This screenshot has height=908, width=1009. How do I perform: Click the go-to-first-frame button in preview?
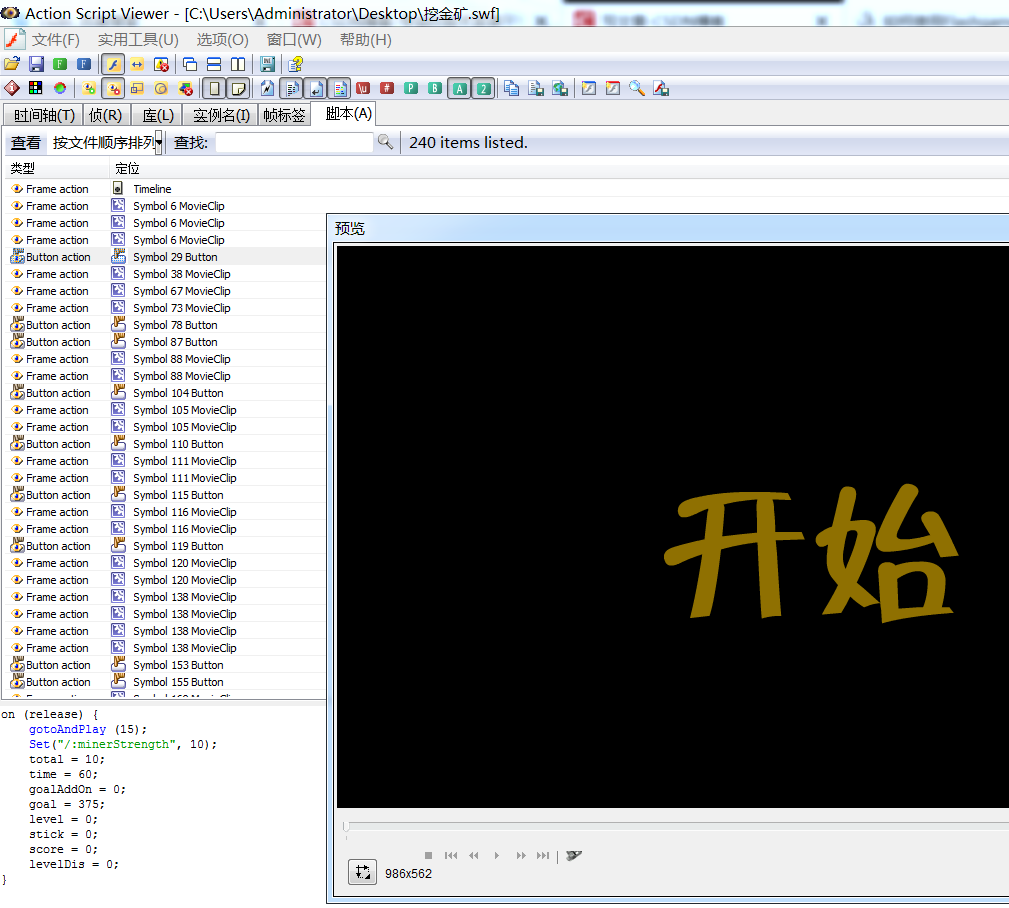tap(451, 855)
